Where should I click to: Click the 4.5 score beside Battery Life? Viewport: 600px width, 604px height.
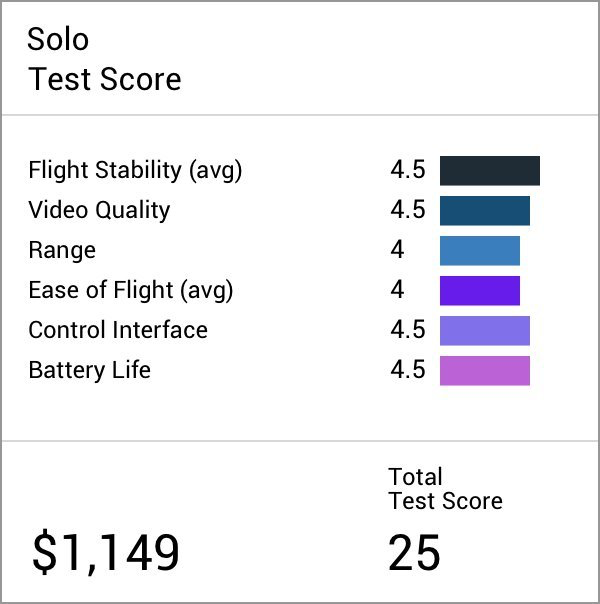408,370
